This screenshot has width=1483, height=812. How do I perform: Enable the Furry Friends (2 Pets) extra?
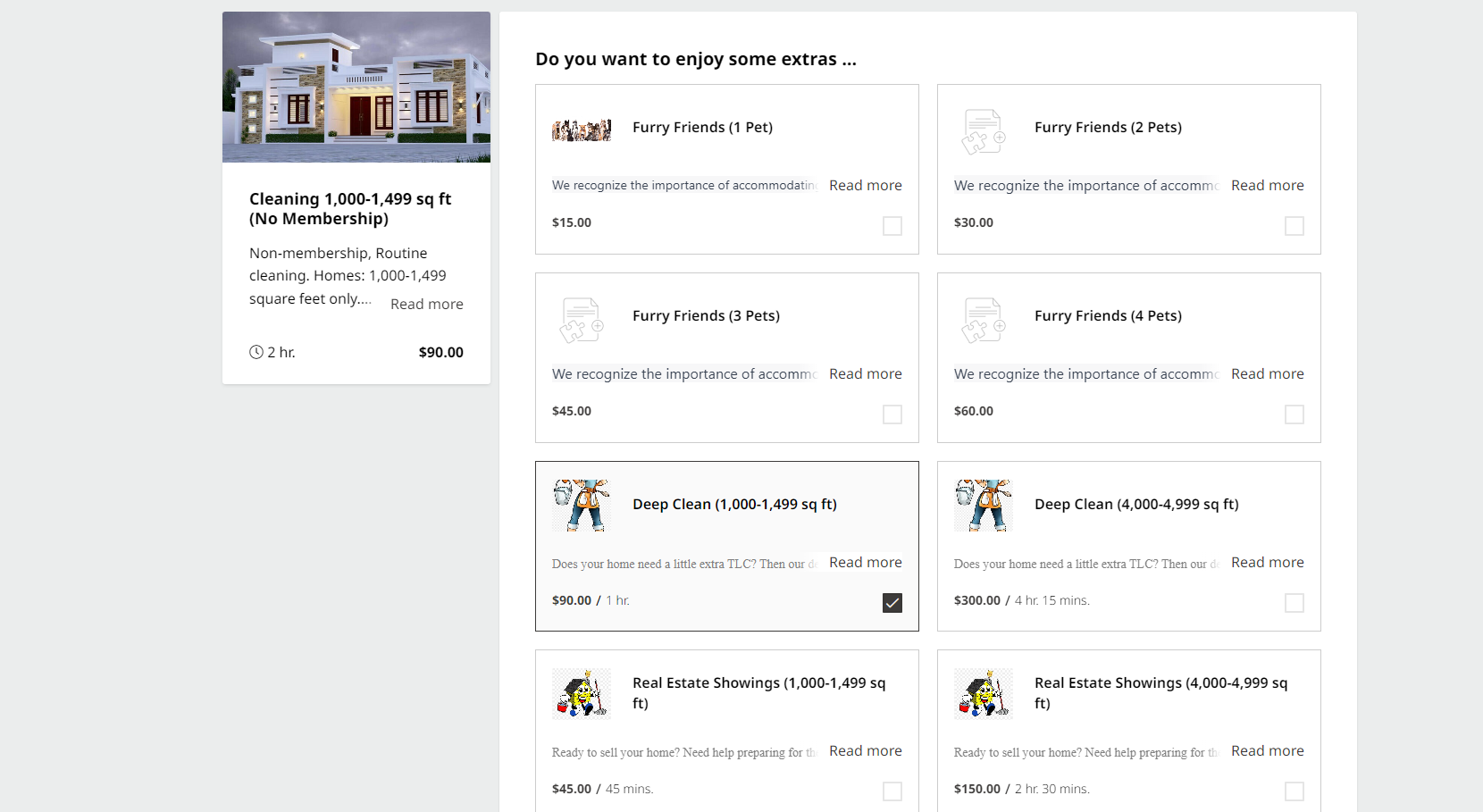(x=1294, y=226)
